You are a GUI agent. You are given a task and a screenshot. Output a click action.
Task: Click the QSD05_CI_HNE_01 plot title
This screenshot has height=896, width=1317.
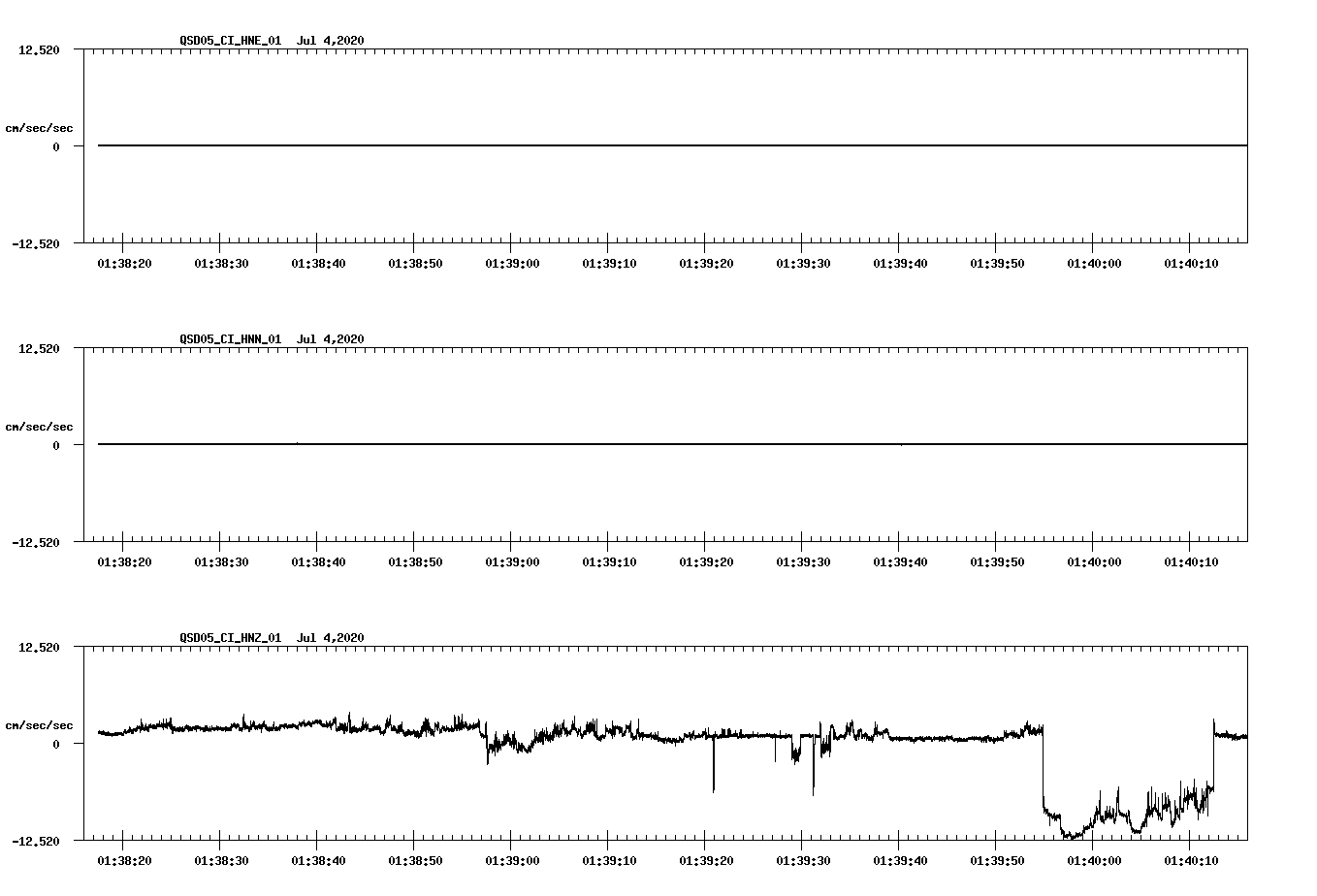pos(272,41)
